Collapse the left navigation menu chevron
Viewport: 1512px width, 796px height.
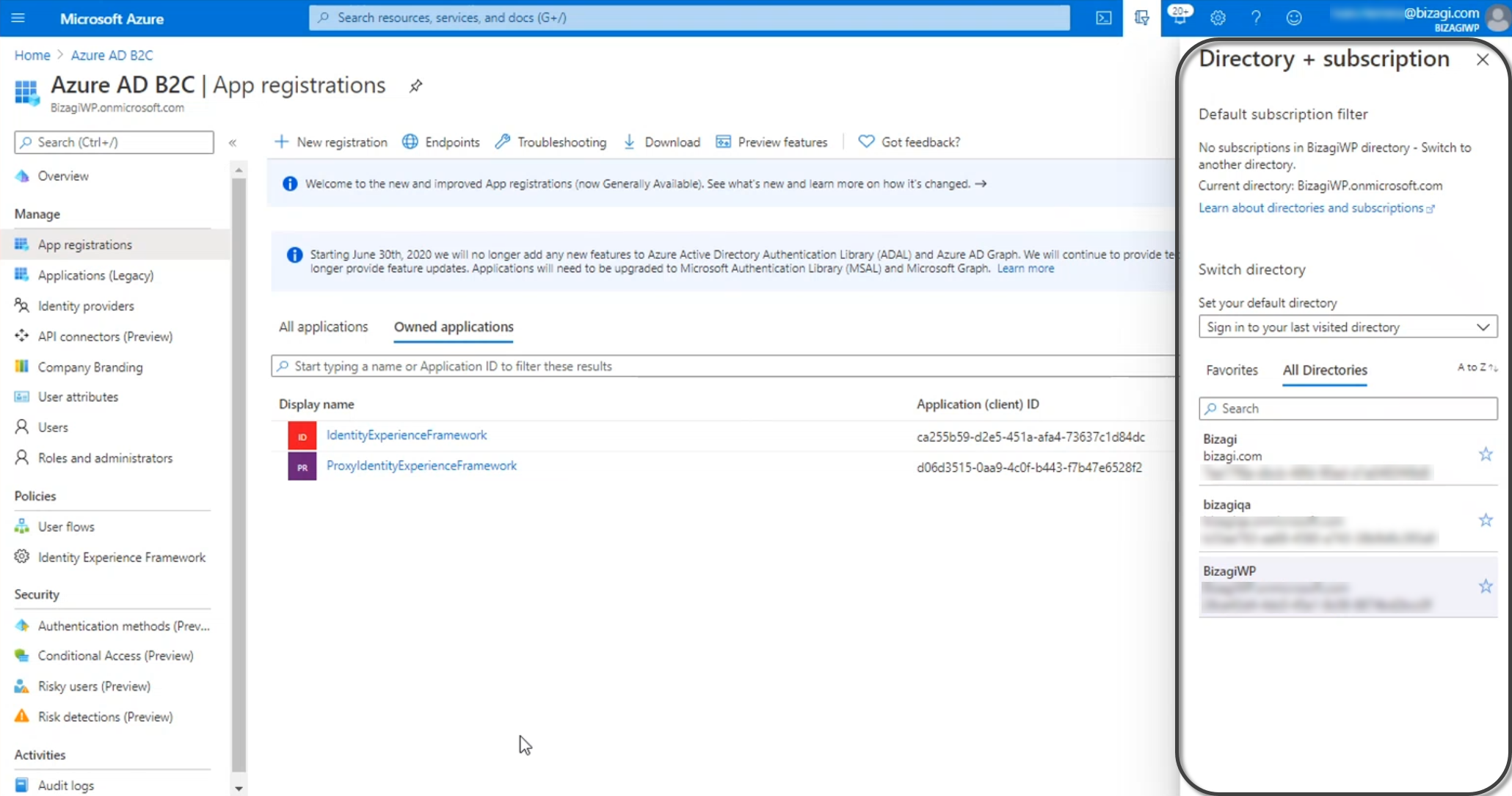[233, 143]
